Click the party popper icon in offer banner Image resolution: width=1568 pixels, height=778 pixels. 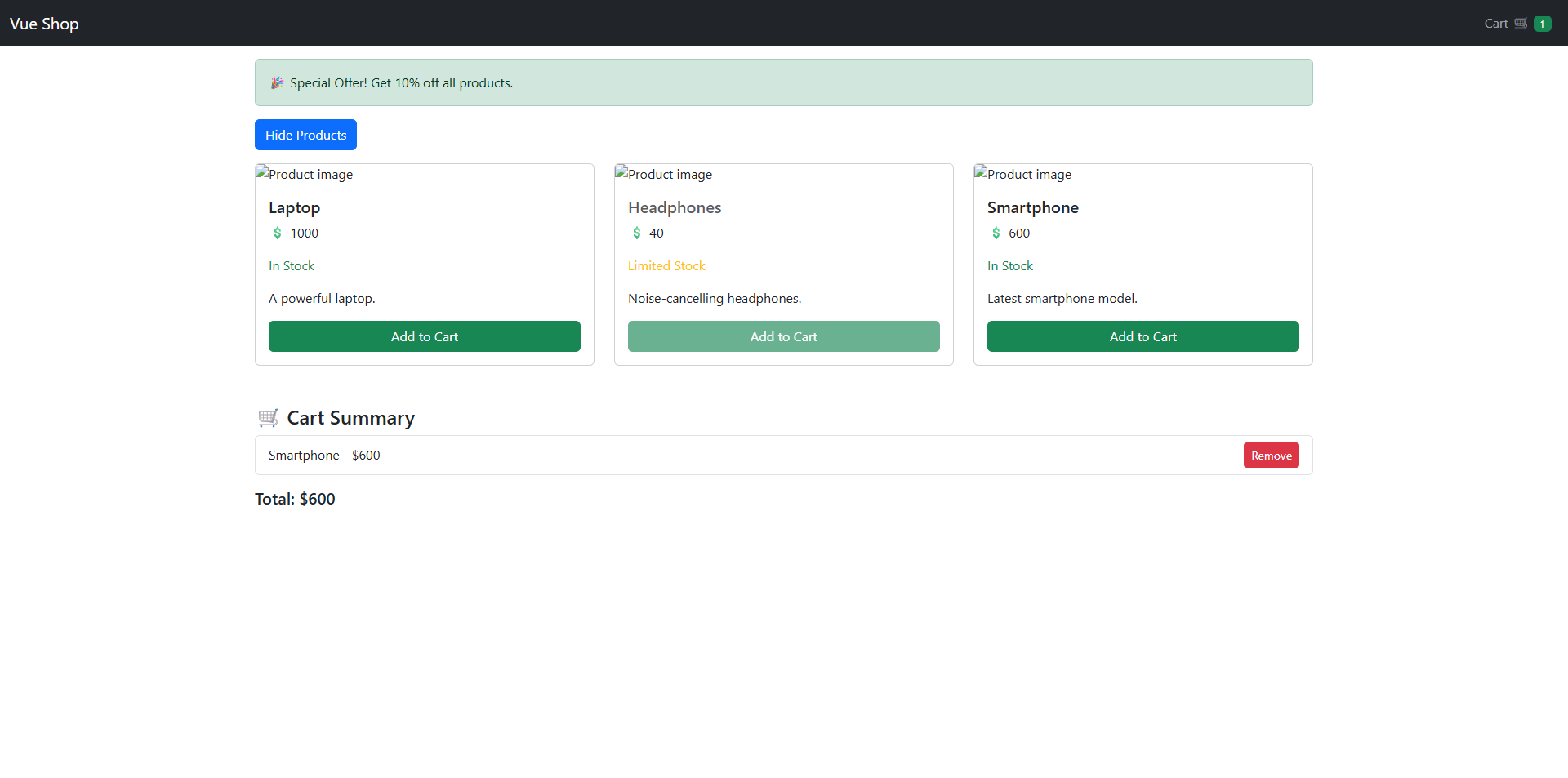(278, 83)
